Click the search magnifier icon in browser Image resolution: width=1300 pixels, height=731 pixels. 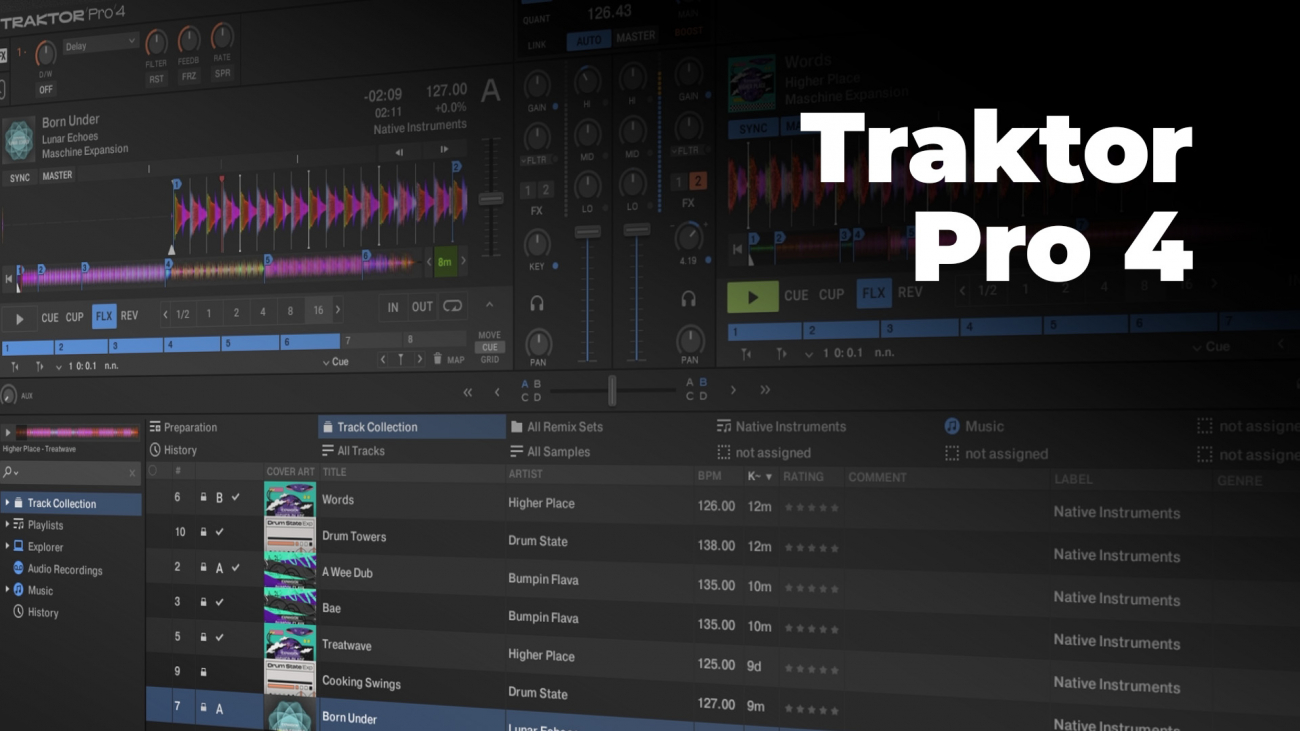click(x=8, y=472)
